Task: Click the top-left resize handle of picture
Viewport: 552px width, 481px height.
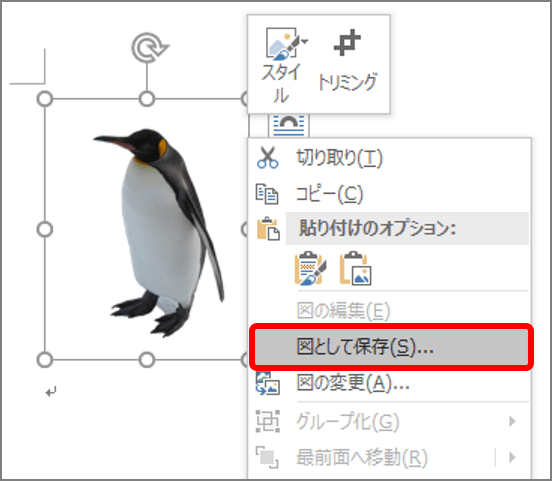Action: [x=45, y=99]
